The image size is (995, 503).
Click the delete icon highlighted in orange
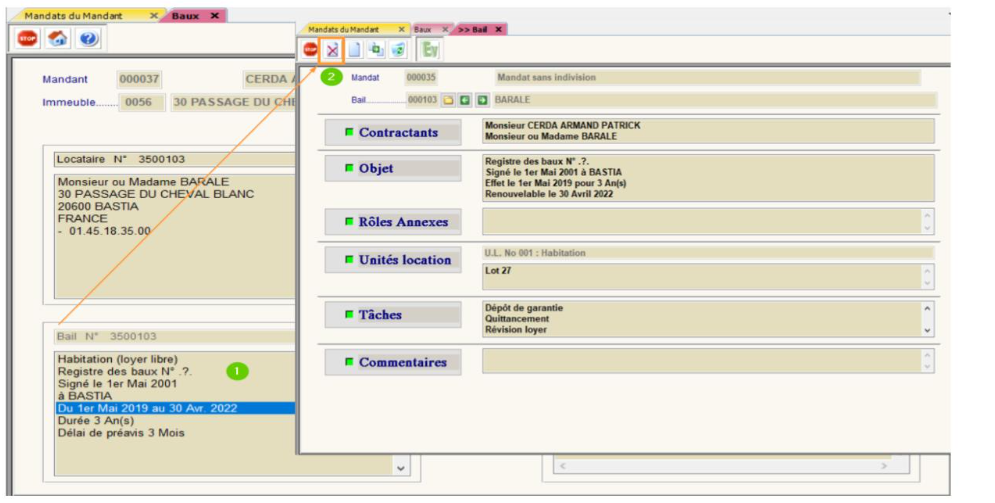point(332,49)
